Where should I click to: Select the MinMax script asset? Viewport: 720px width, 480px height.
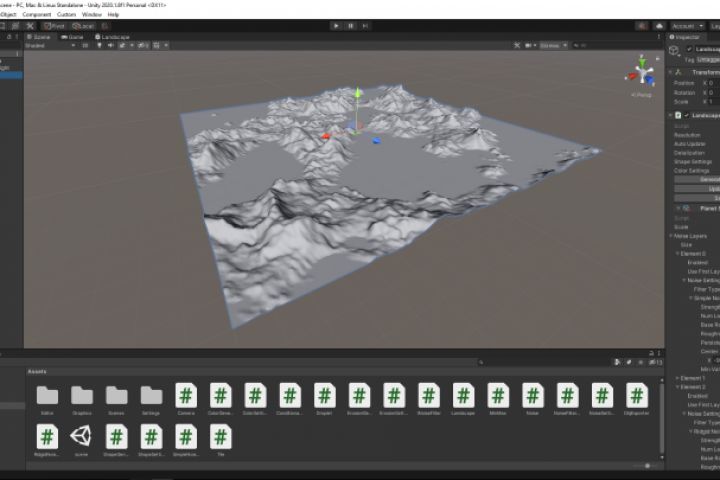coord(498,399)
